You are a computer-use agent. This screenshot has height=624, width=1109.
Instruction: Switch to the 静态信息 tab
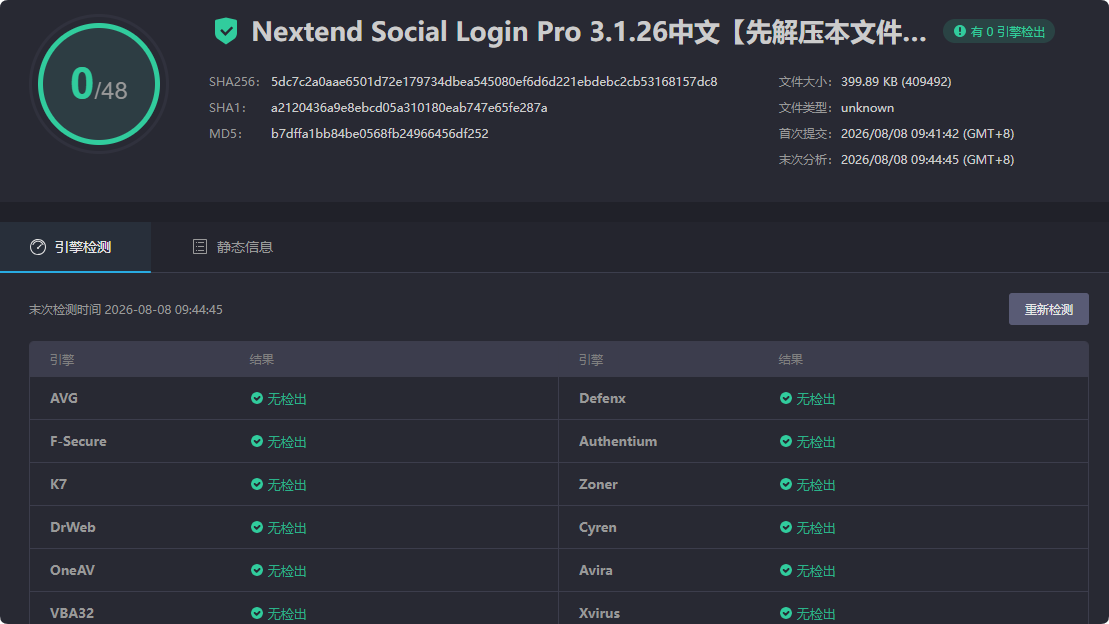click(x=233, y=247)
